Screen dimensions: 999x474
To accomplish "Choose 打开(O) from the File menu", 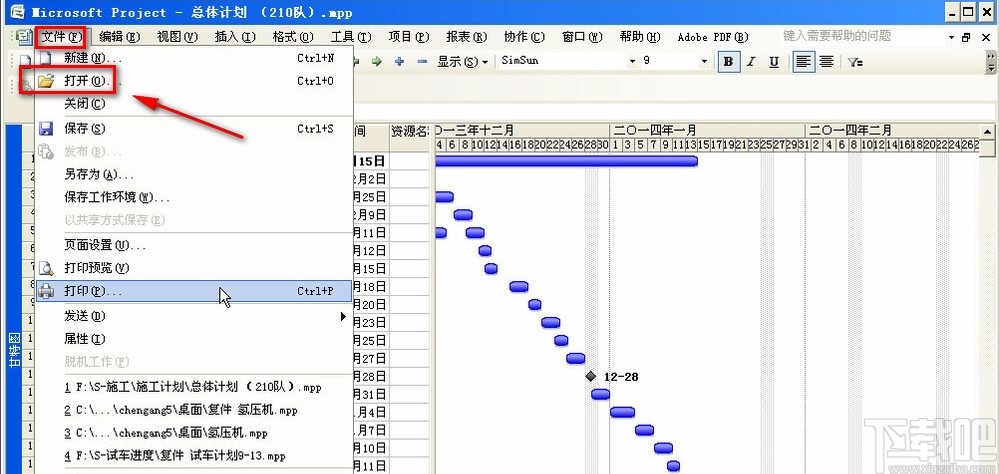I will pyautogui.click(x=194, y=81).
